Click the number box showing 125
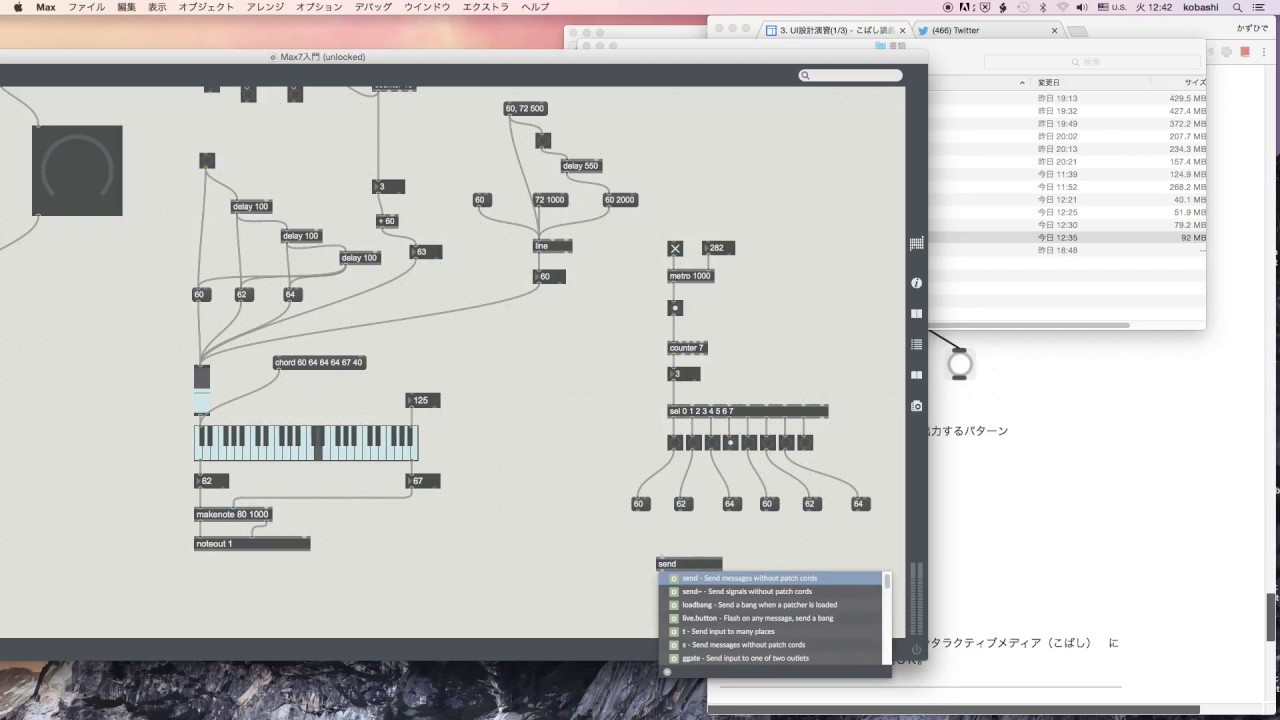1280x720 pixels. [423, 400]
